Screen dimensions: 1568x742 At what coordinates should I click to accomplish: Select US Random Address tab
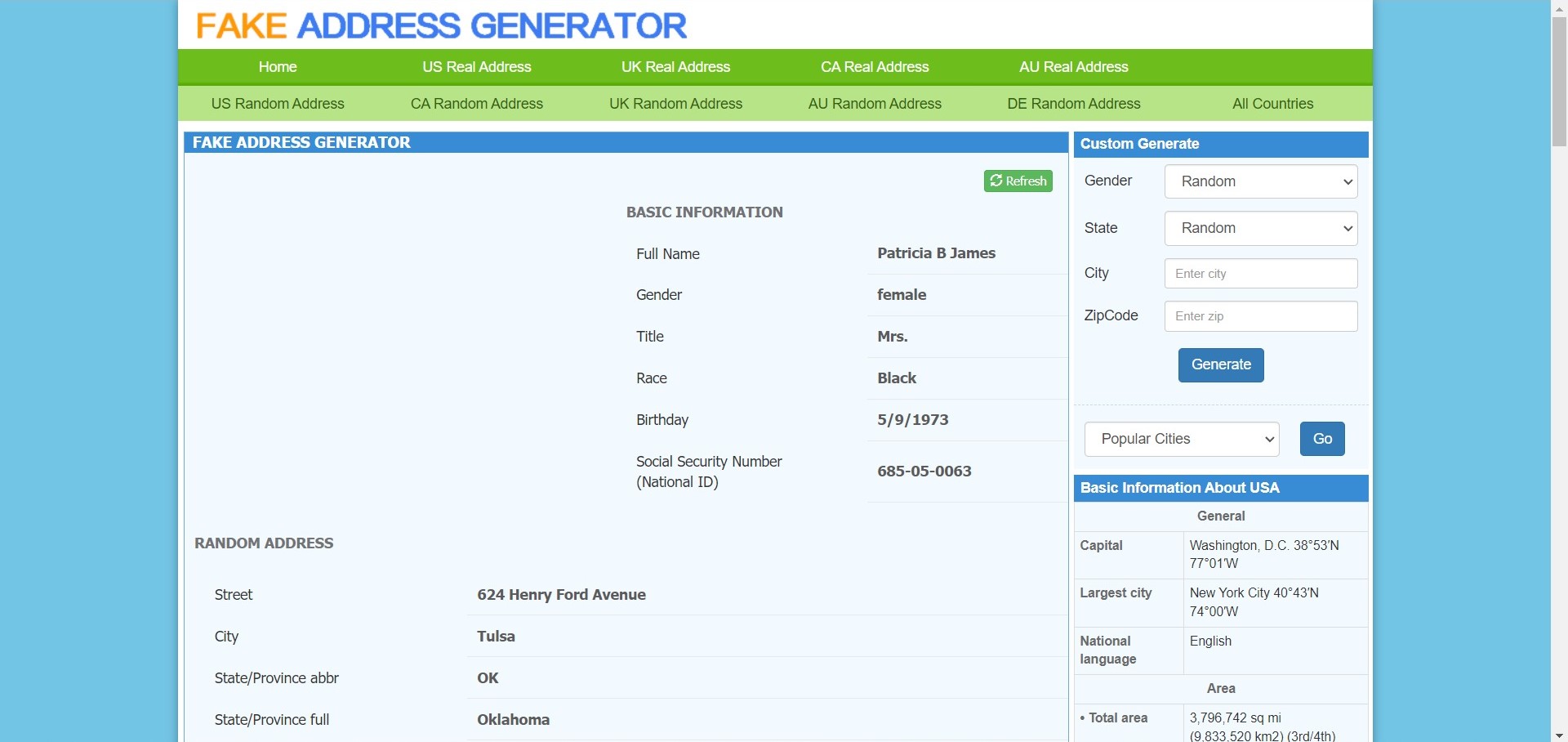point(278,104)
